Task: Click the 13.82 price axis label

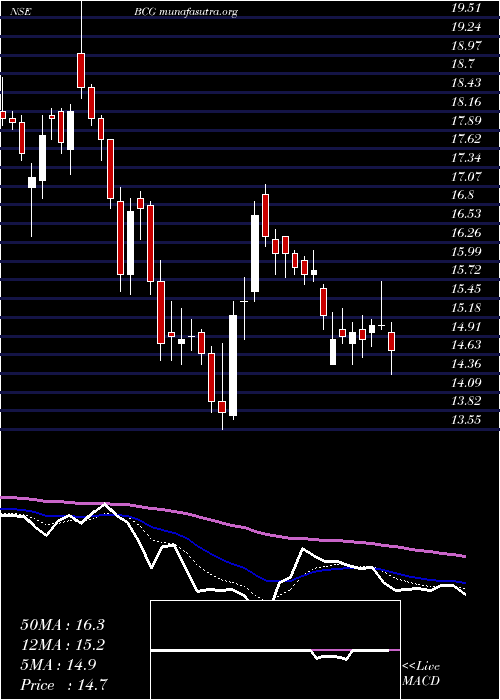Action: (x=467, y=401)
